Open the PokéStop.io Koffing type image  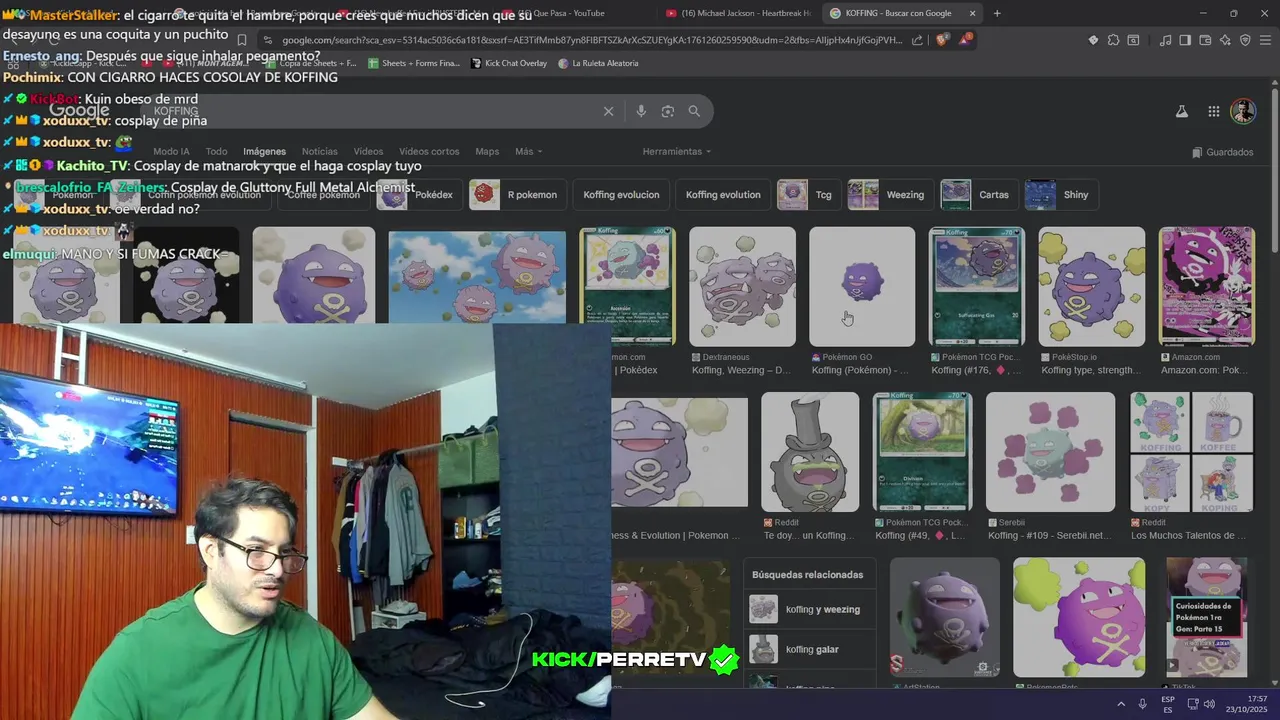pyautogui.click(x=1092, y=287)
